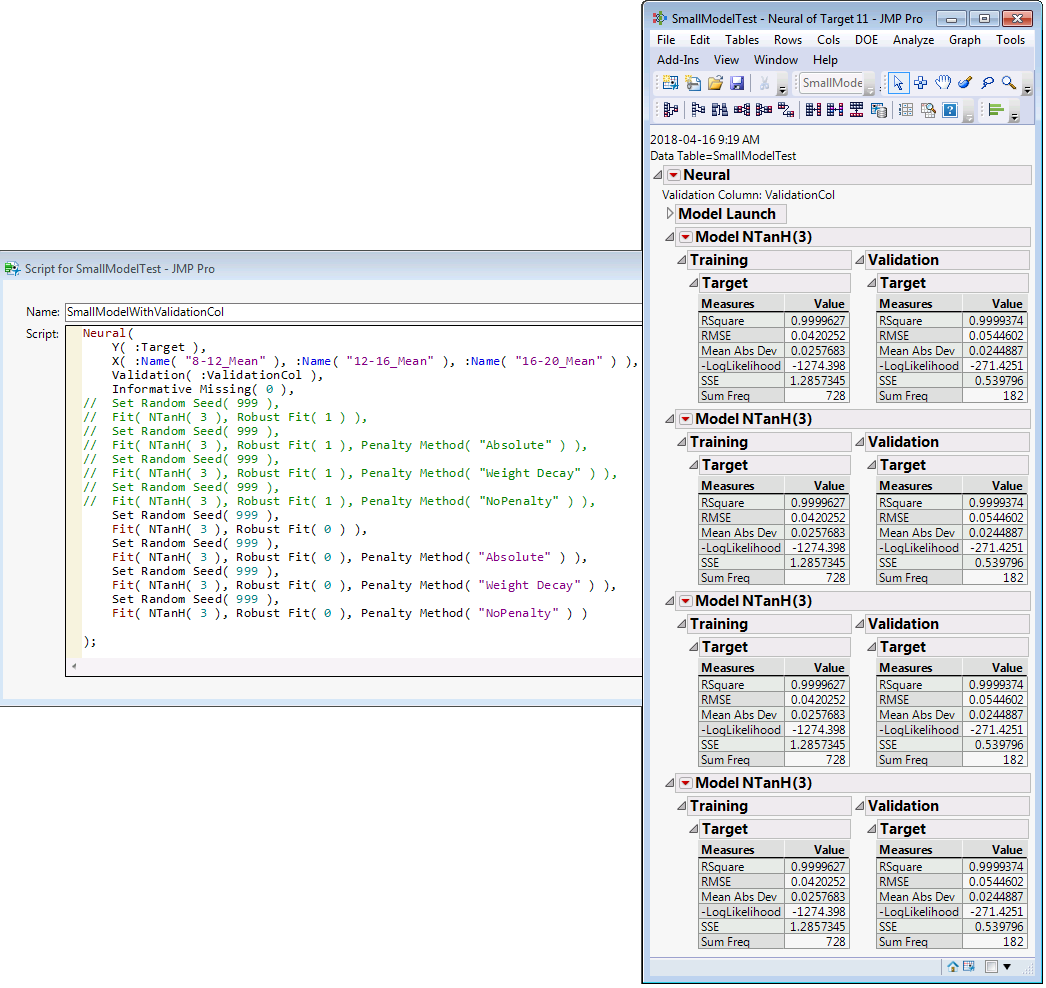Select the Grabber hand tool

[x=942, y=83]
